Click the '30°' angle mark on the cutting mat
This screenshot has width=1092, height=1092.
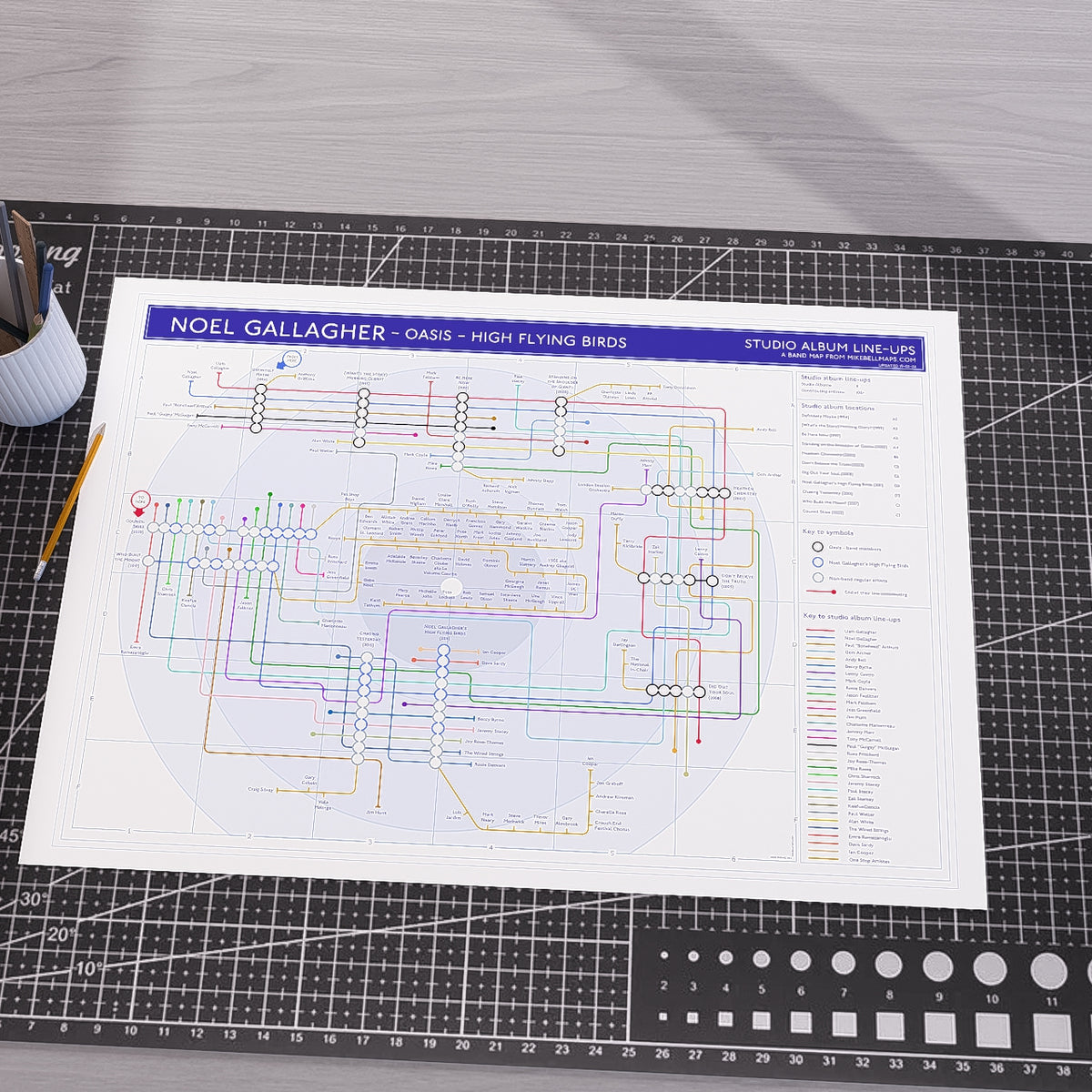pyautogui.click(x=33, y=898)
